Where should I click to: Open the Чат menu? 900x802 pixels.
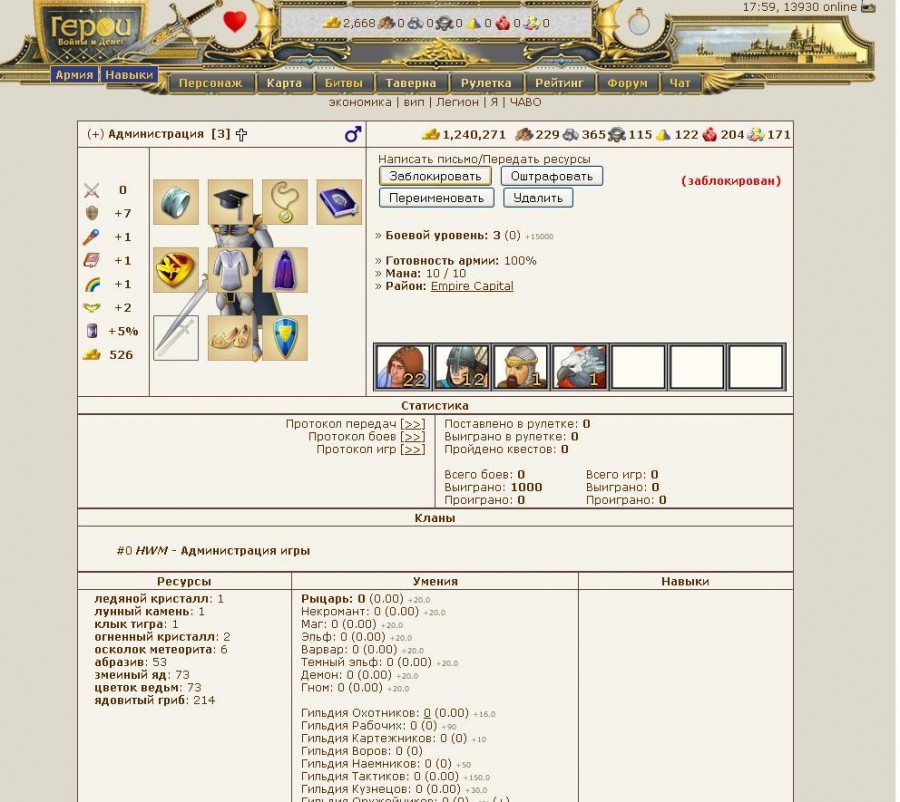680,83
